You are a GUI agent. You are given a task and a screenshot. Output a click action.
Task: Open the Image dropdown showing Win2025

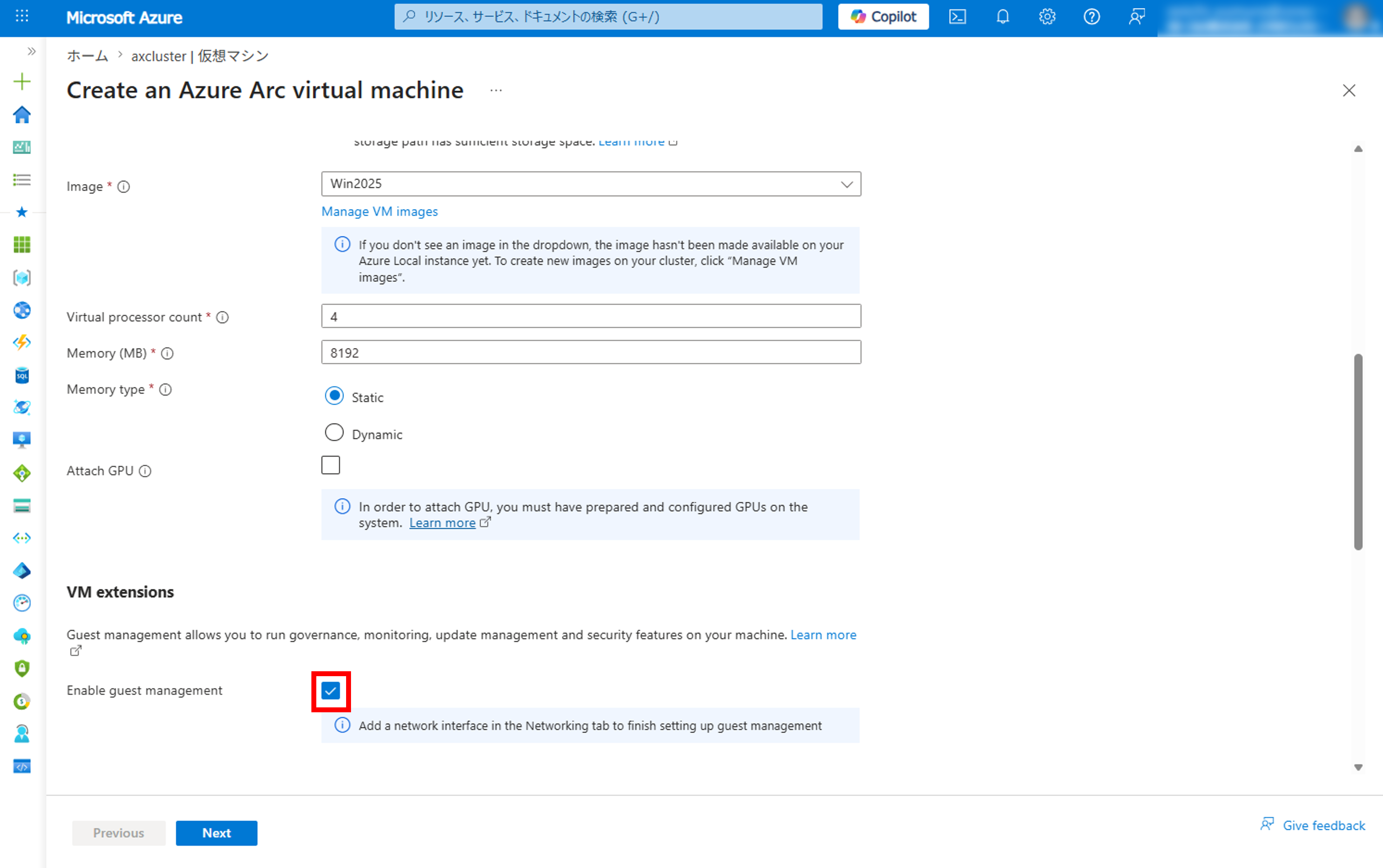tap(591, 184)
